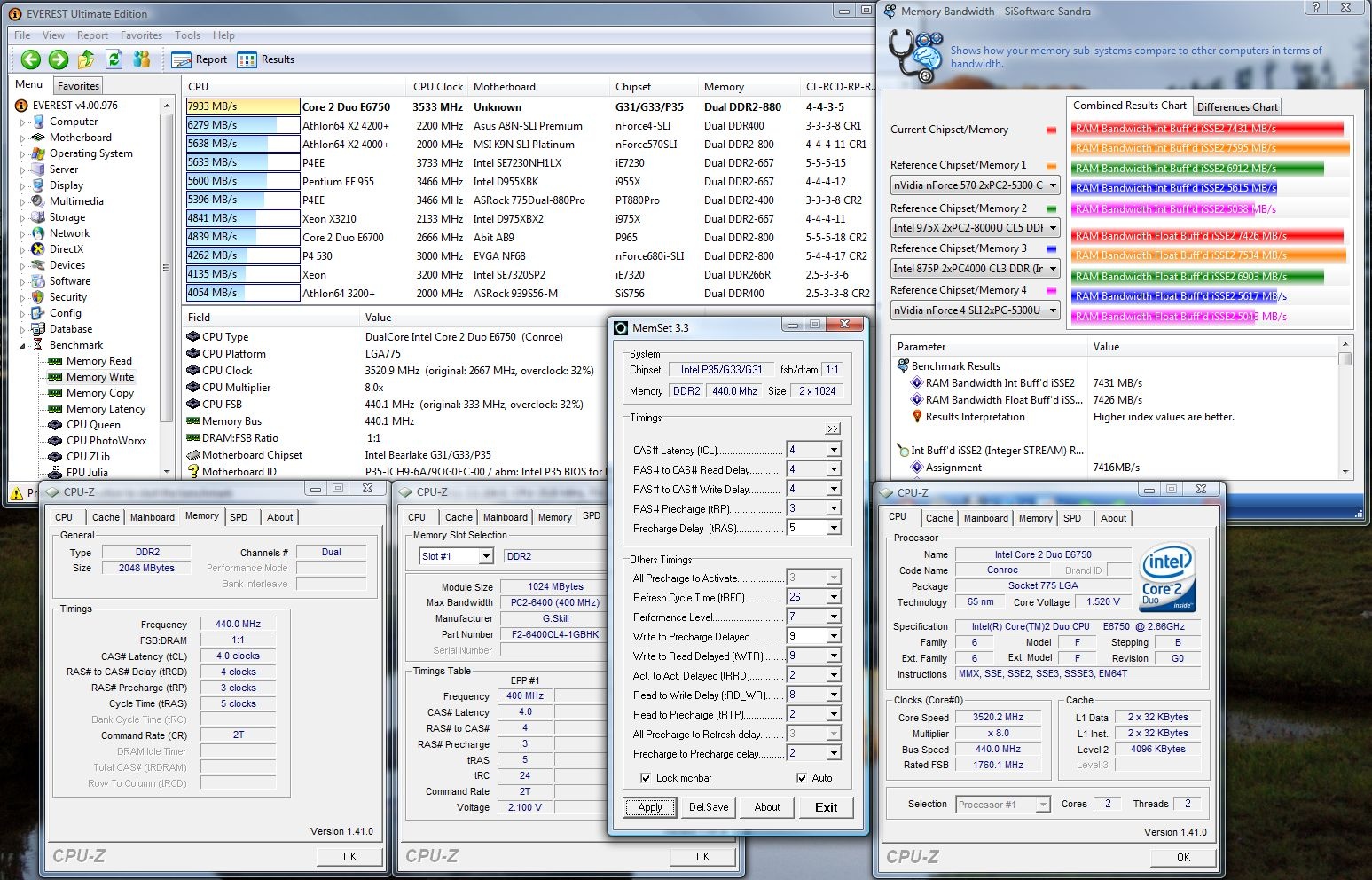Click the Exit button in MemSet
Screen dimensions: 1372x880
point(826,807)
